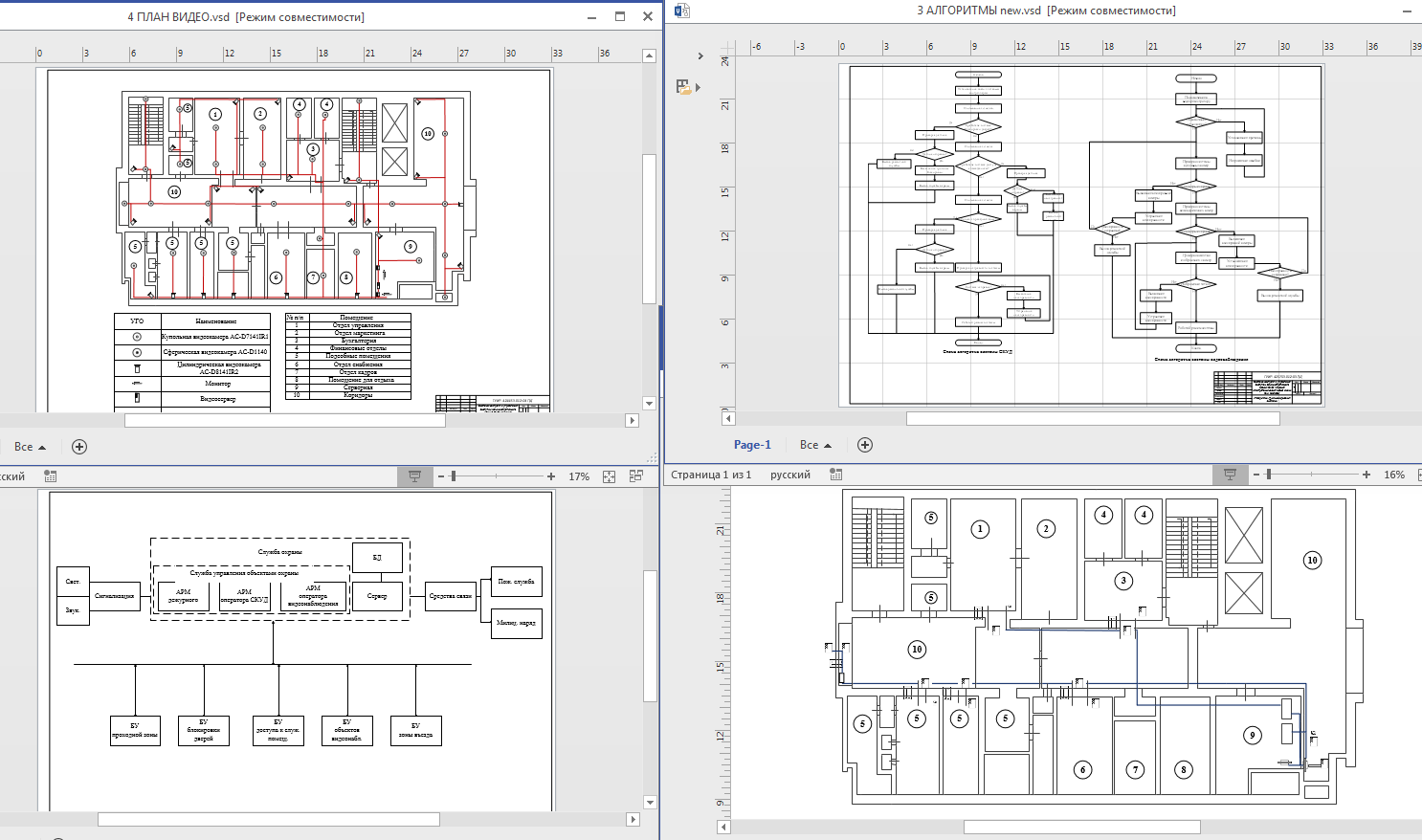Zoom out using the minus beside 16%
Viewport: 1422px width, 840px height.
coord(1256,475)
